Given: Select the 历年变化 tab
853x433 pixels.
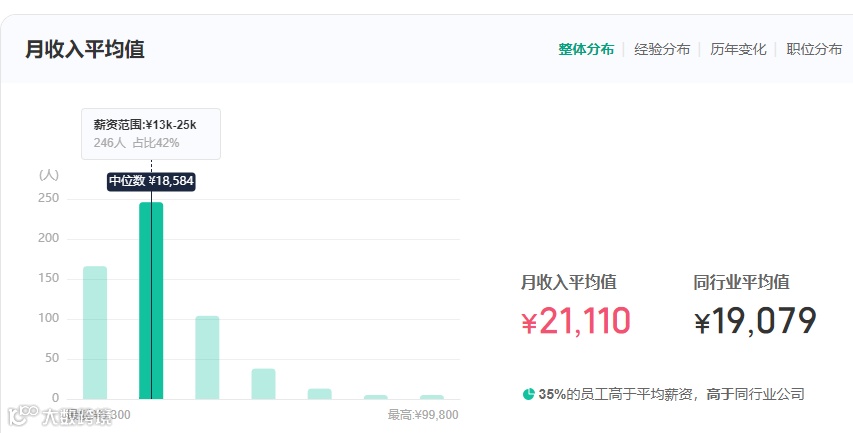Looking at the screenshot, I should point(738,50).
